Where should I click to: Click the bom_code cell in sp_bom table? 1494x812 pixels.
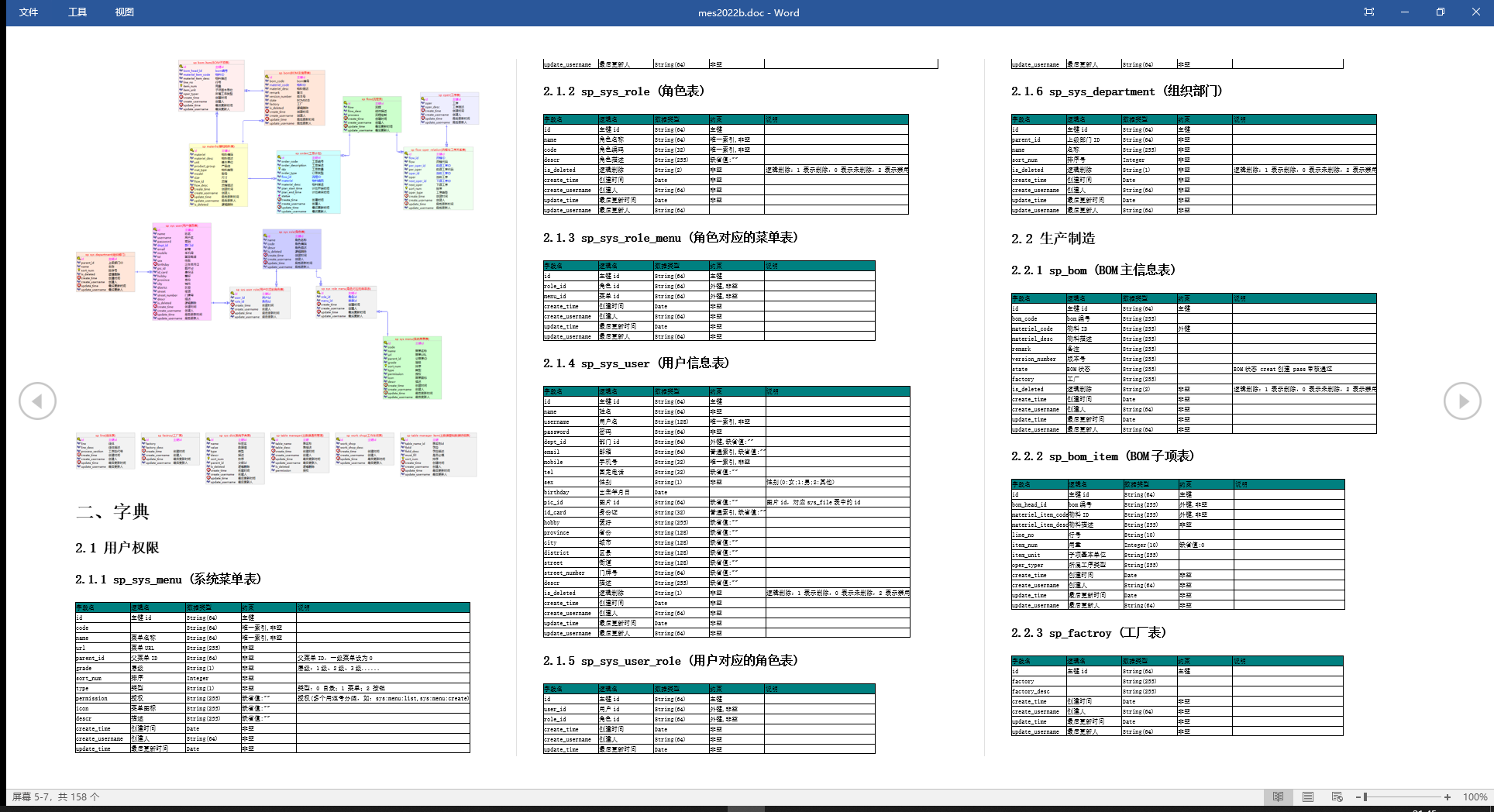point(1038,318)
